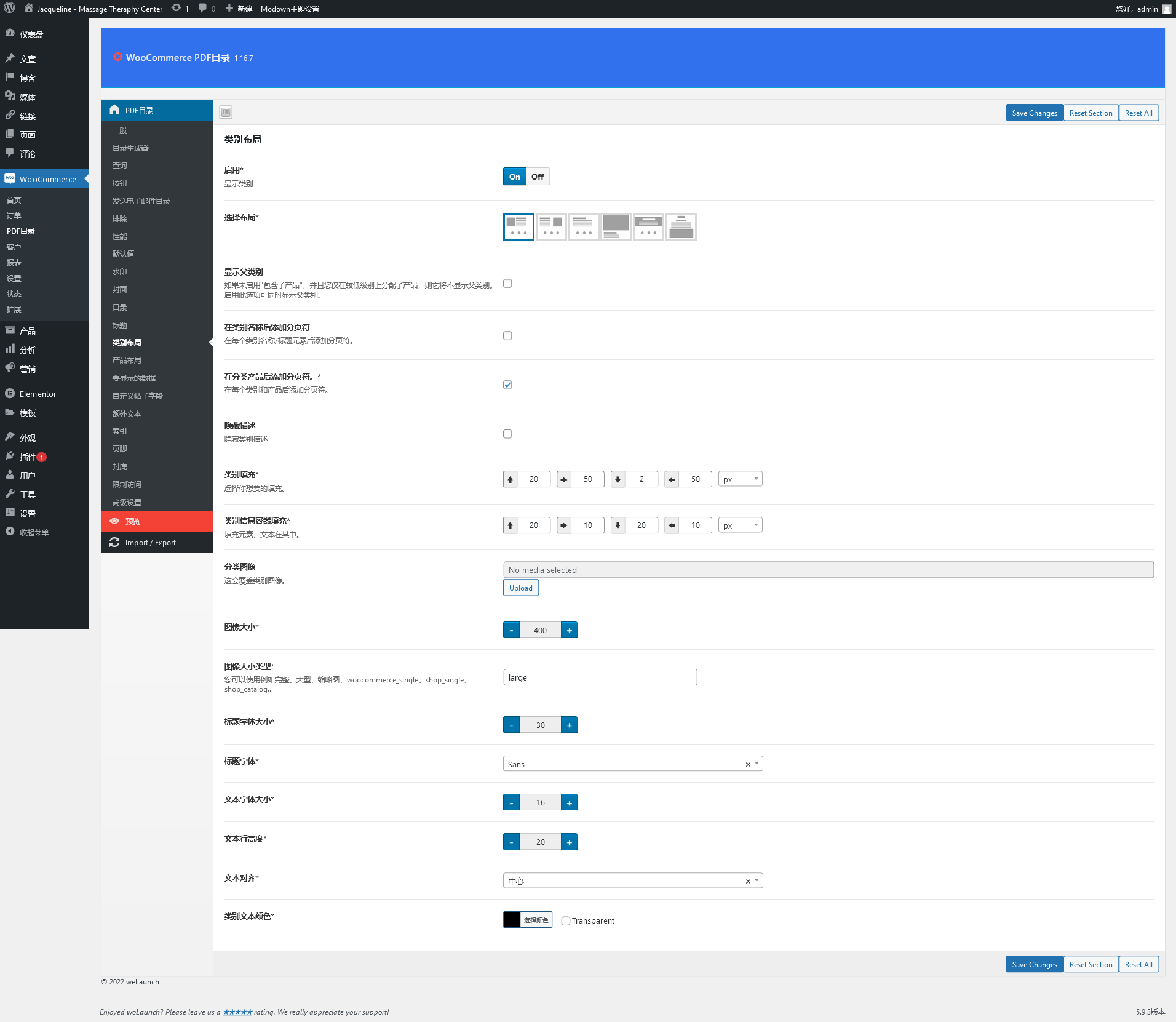Decrease 文本字体大小 with minus button
1176x1022 pixels.
click(x=511, y=803)
